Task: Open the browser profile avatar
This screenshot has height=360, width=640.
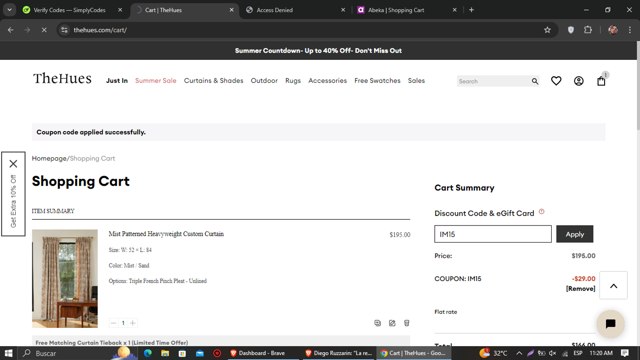Action: (x=613, y=30)
